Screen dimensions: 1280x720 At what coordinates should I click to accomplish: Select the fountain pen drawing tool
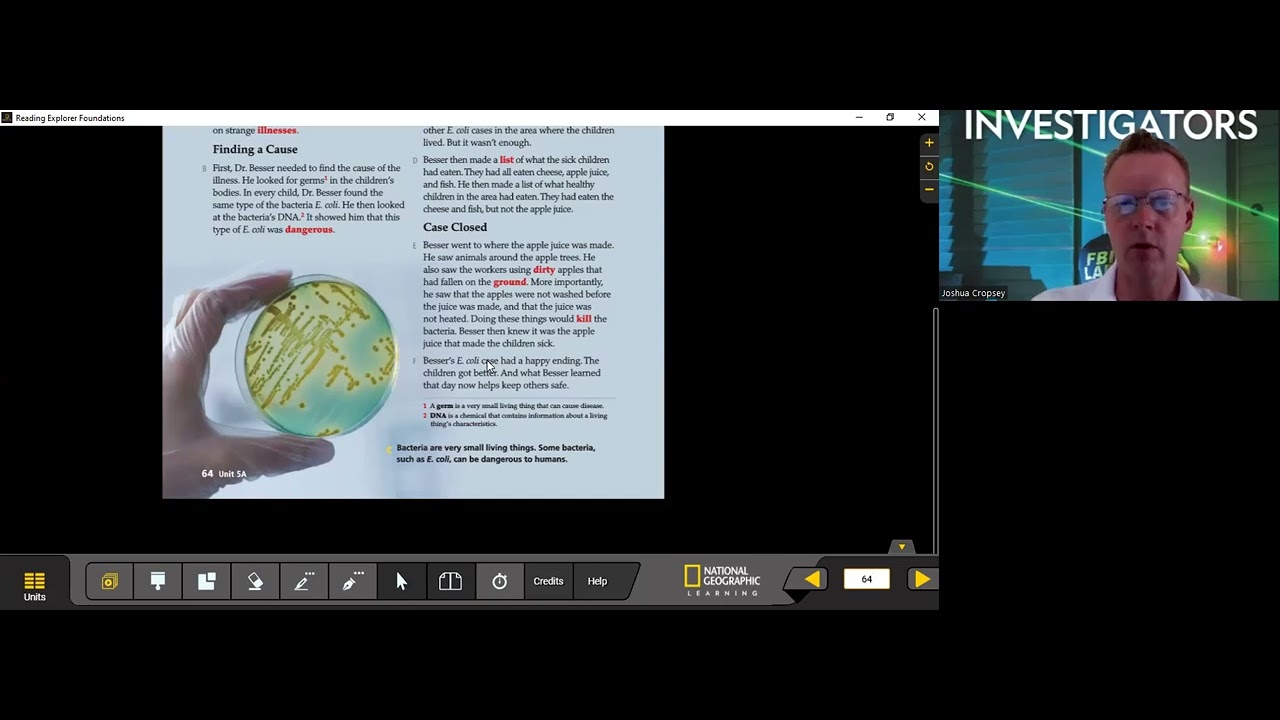coord(353,581)
